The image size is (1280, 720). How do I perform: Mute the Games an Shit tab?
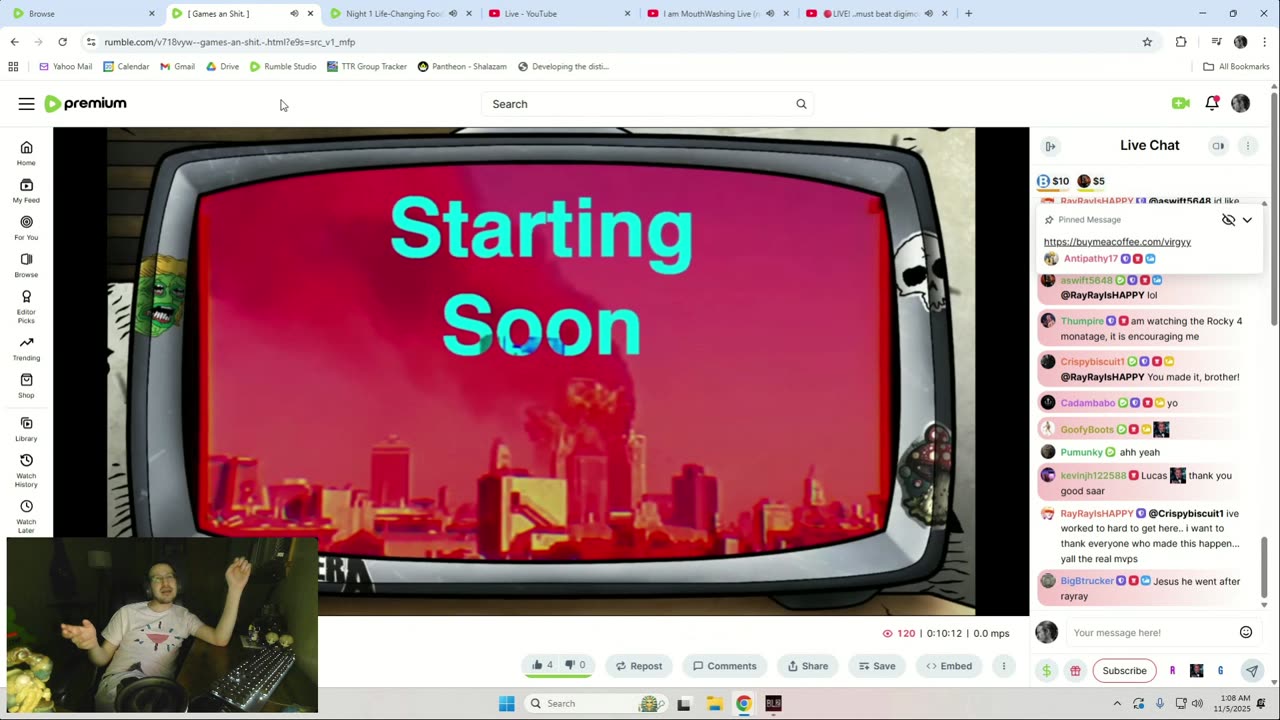(x=294, y=14)
